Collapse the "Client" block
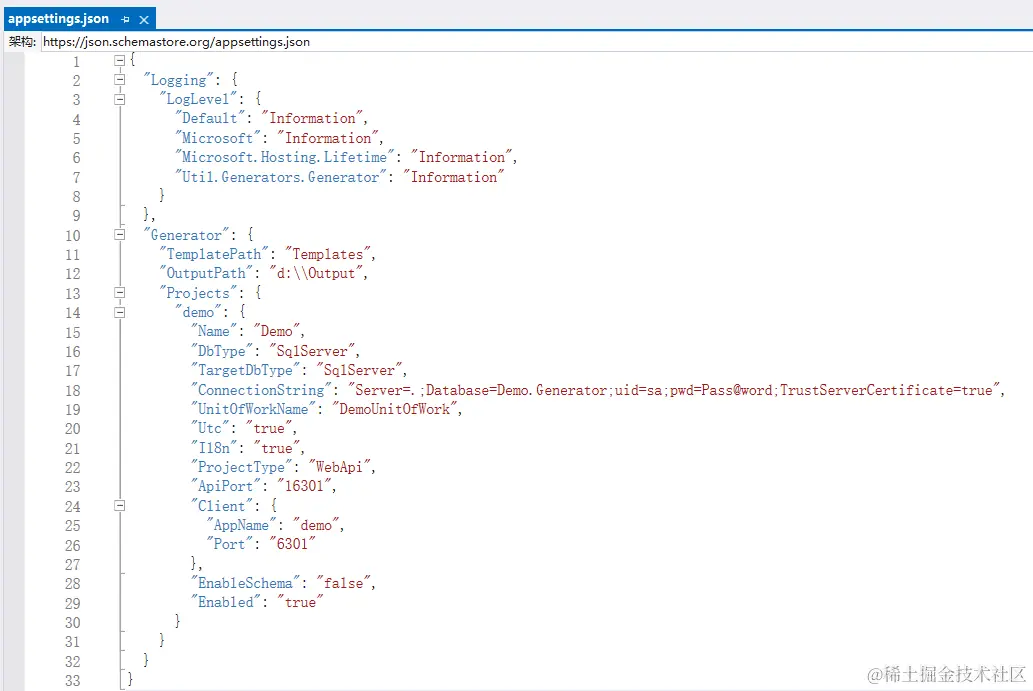This screenshot has width=1033, height=691. [x=119, y=506]
